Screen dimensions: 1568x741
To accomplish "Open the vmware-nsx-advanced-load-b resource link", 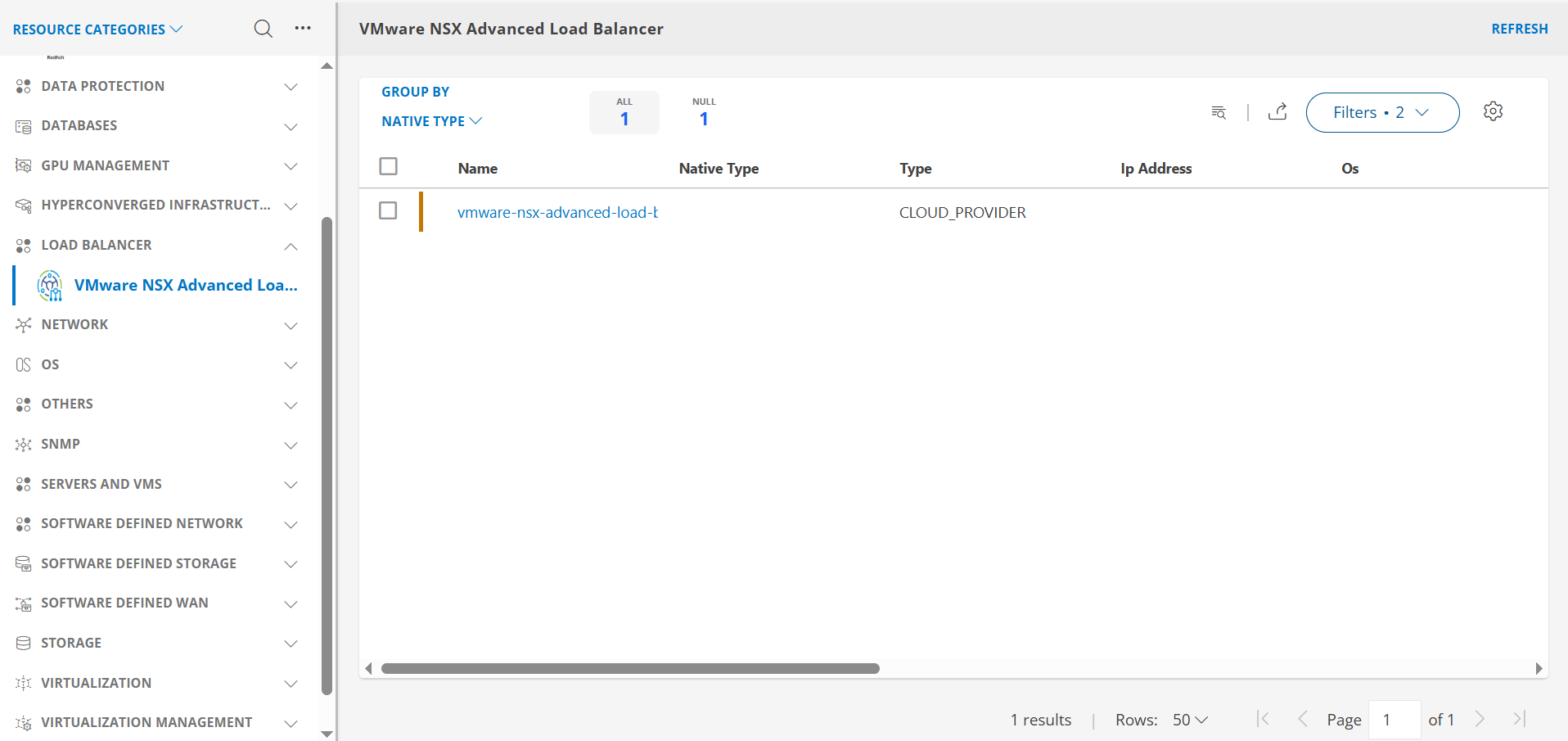I will pyautogui.click(x=557, y=211).
